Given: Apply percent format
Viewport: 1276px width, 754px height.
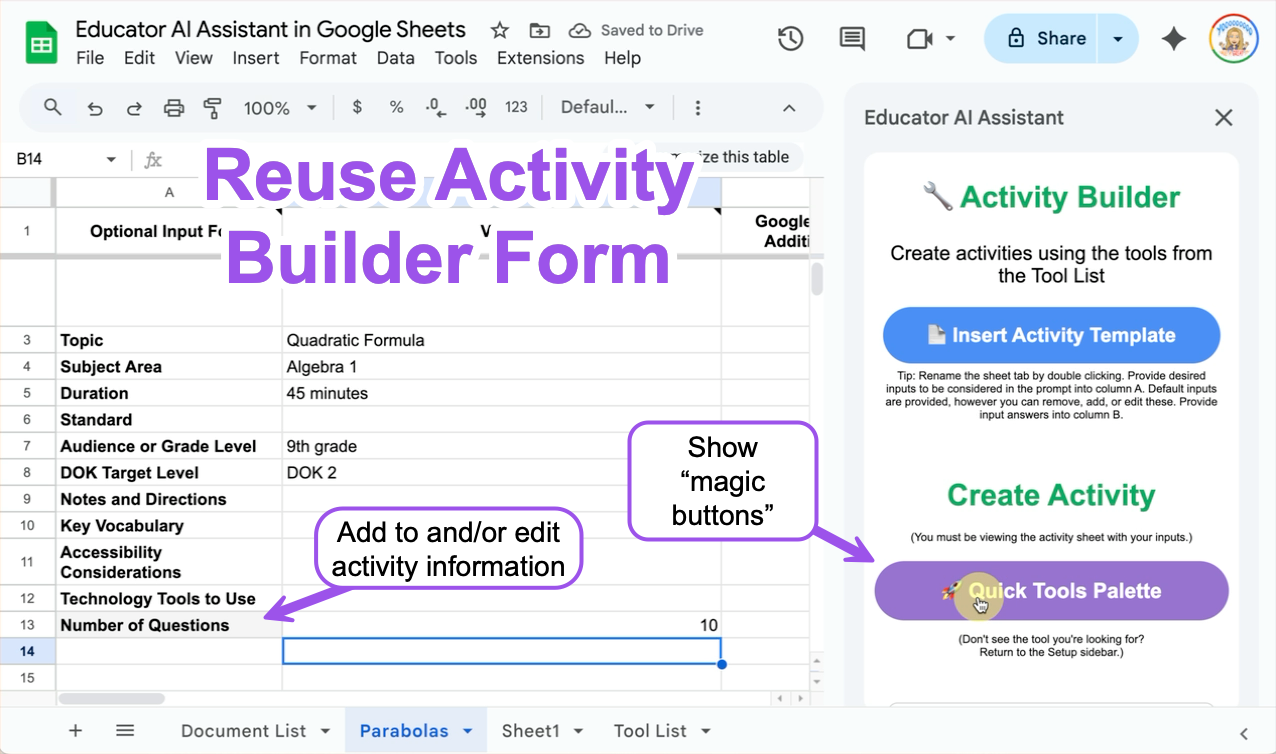Looking at the screenshot, I should click(396, 107).
